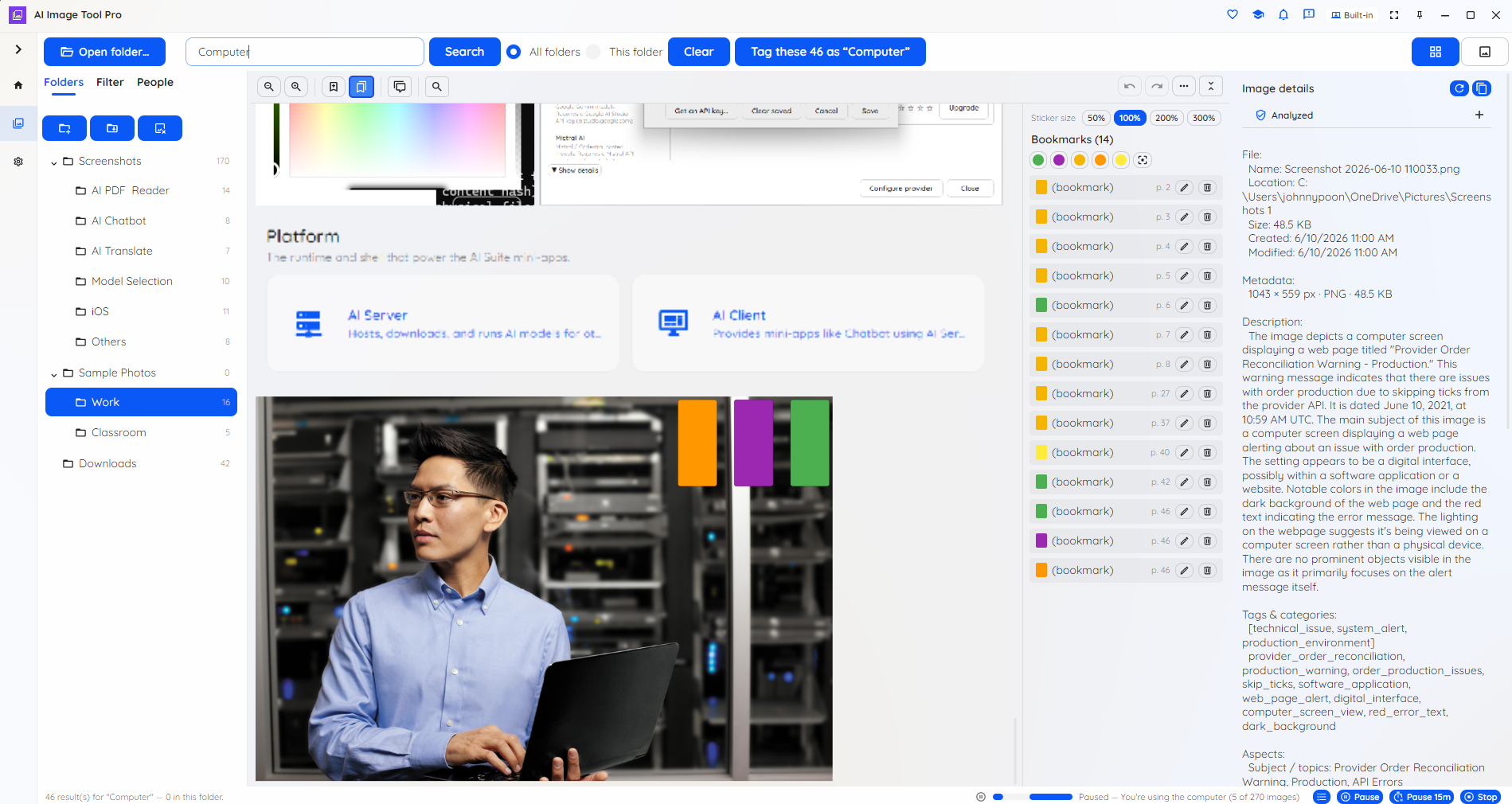Open the Built-in model selector
Image resolution: width=1512 pixels, height=804 pixels.
click(x=1352, y=15)
